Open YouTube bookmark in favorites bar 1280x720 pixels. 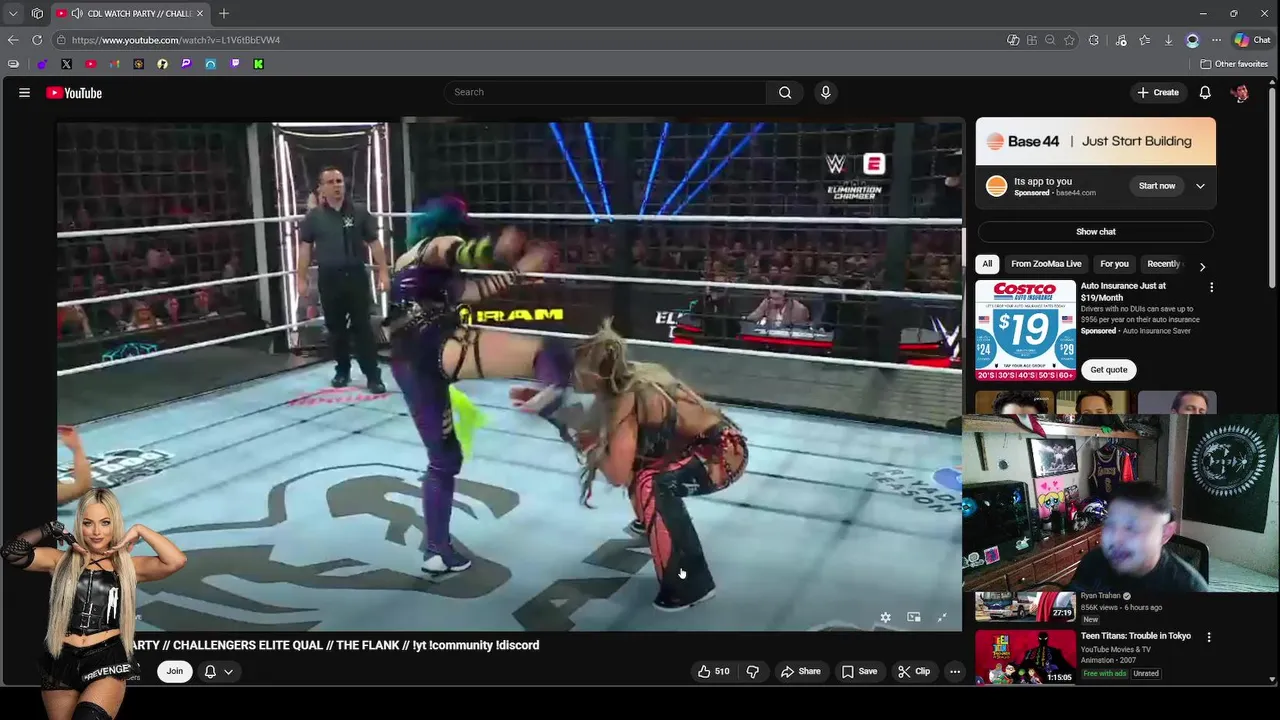[x=90, y=64]
